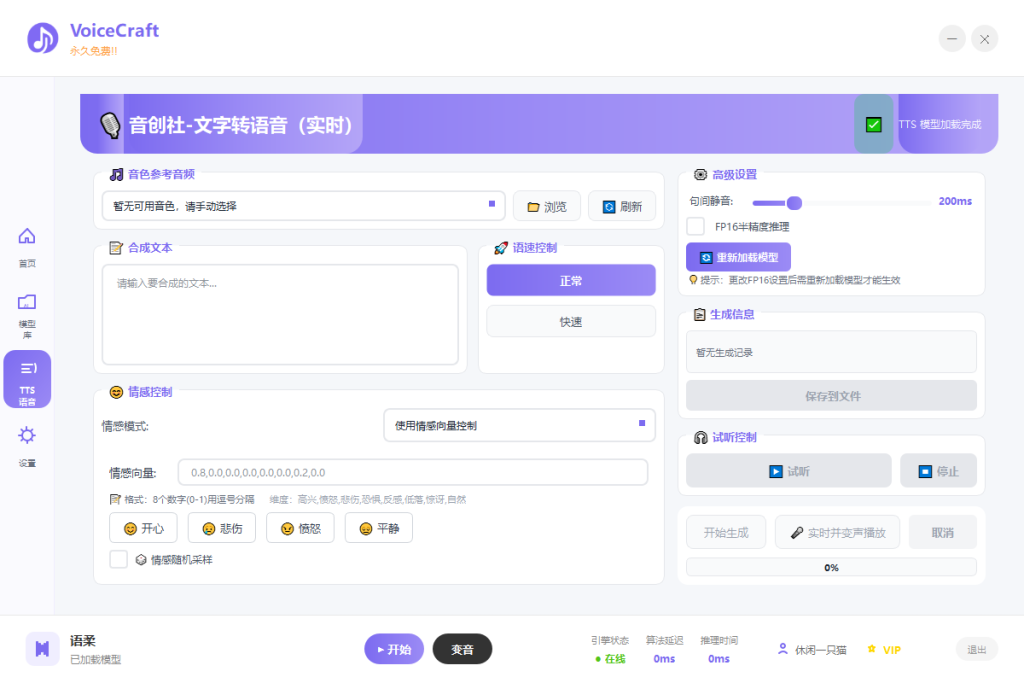Open the voice reference audio dropdown
This screenshot has width=1024, height=683.
[x=304, y=206]
